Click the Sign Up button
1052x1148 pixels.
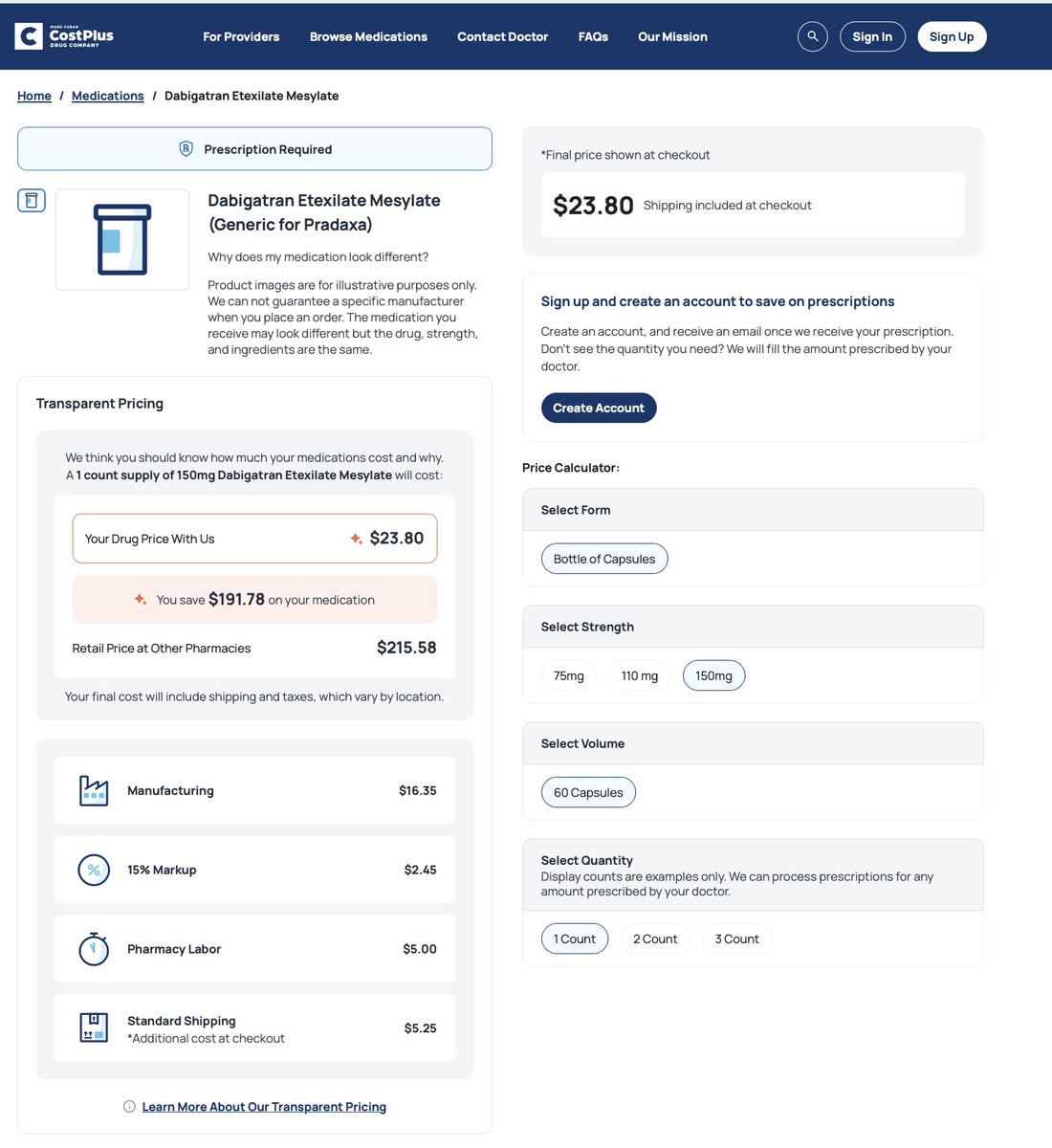pyautogui.click(x=952, y=36)
